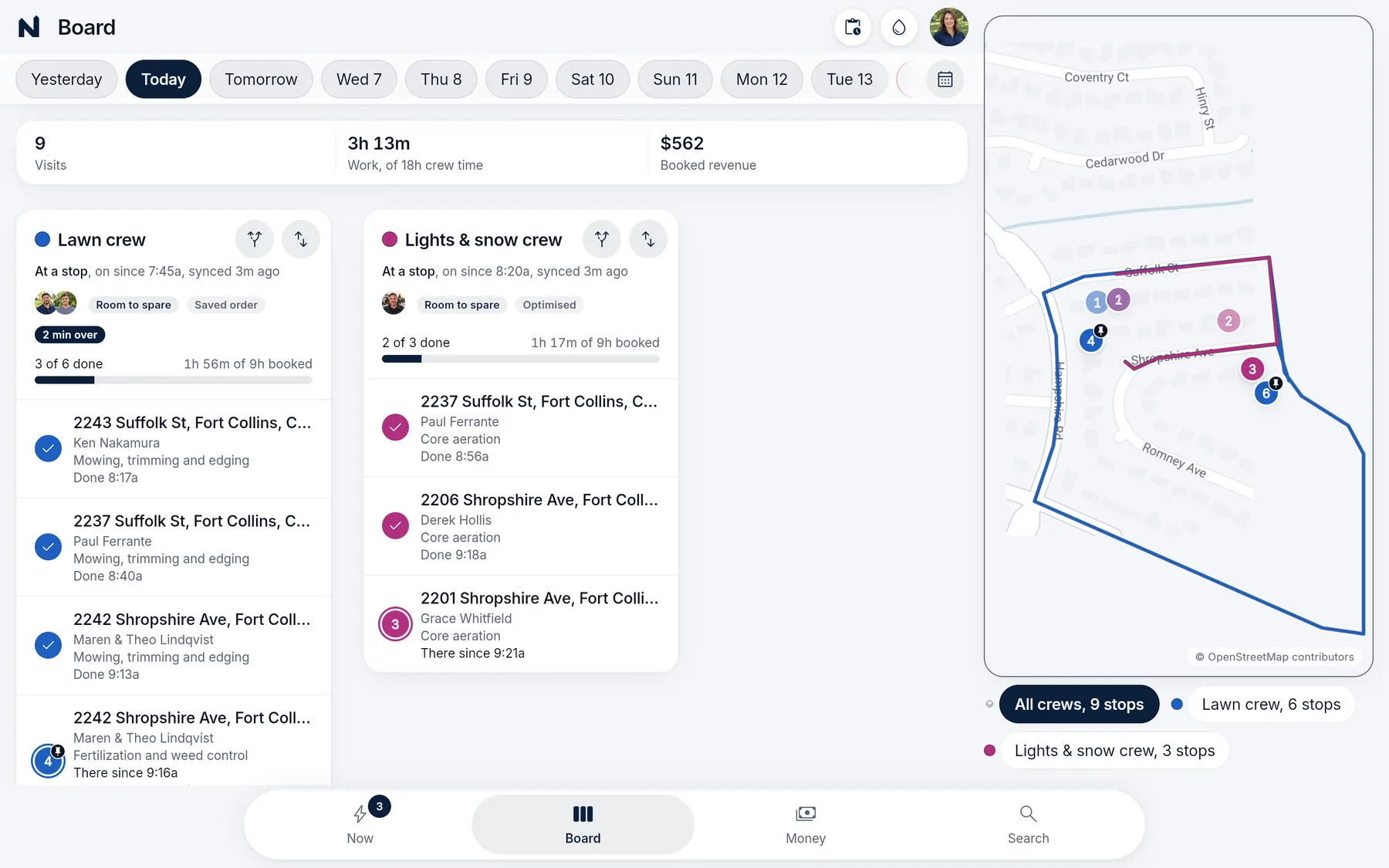Open the user profile avatar

coord(949,27)
